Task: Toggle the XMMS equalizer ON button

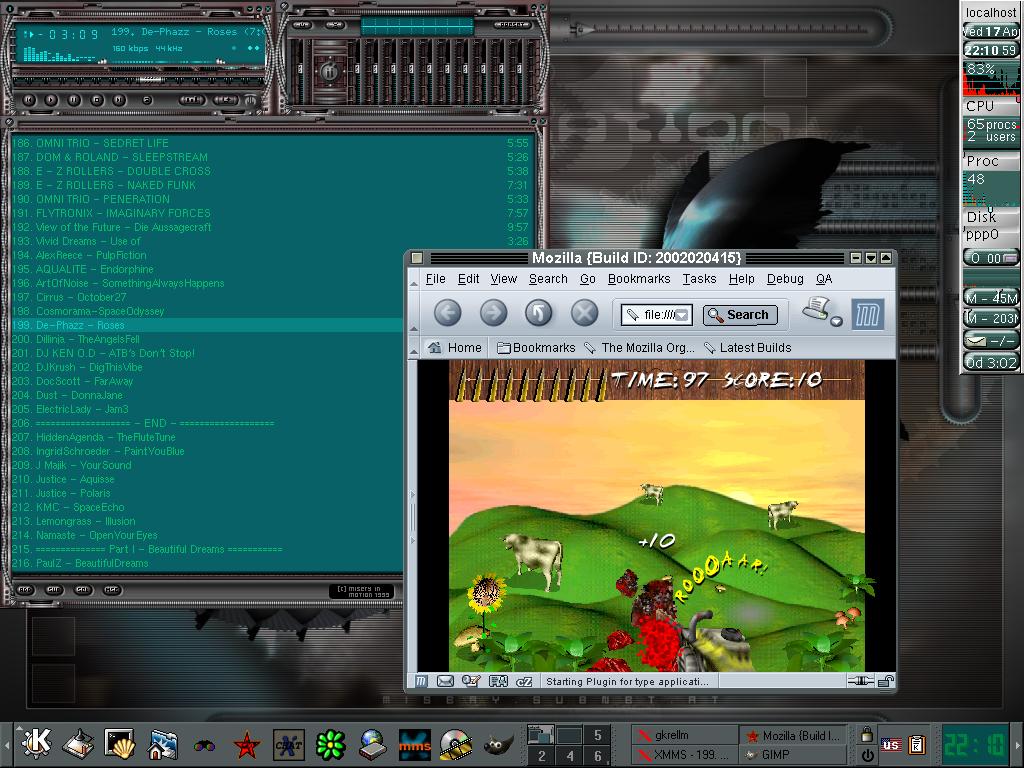Action: click(302, 25)
